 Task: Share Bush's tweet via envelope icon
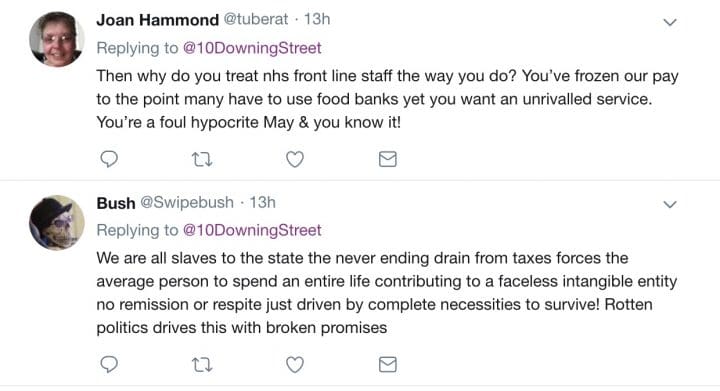[x=388, y=364]
